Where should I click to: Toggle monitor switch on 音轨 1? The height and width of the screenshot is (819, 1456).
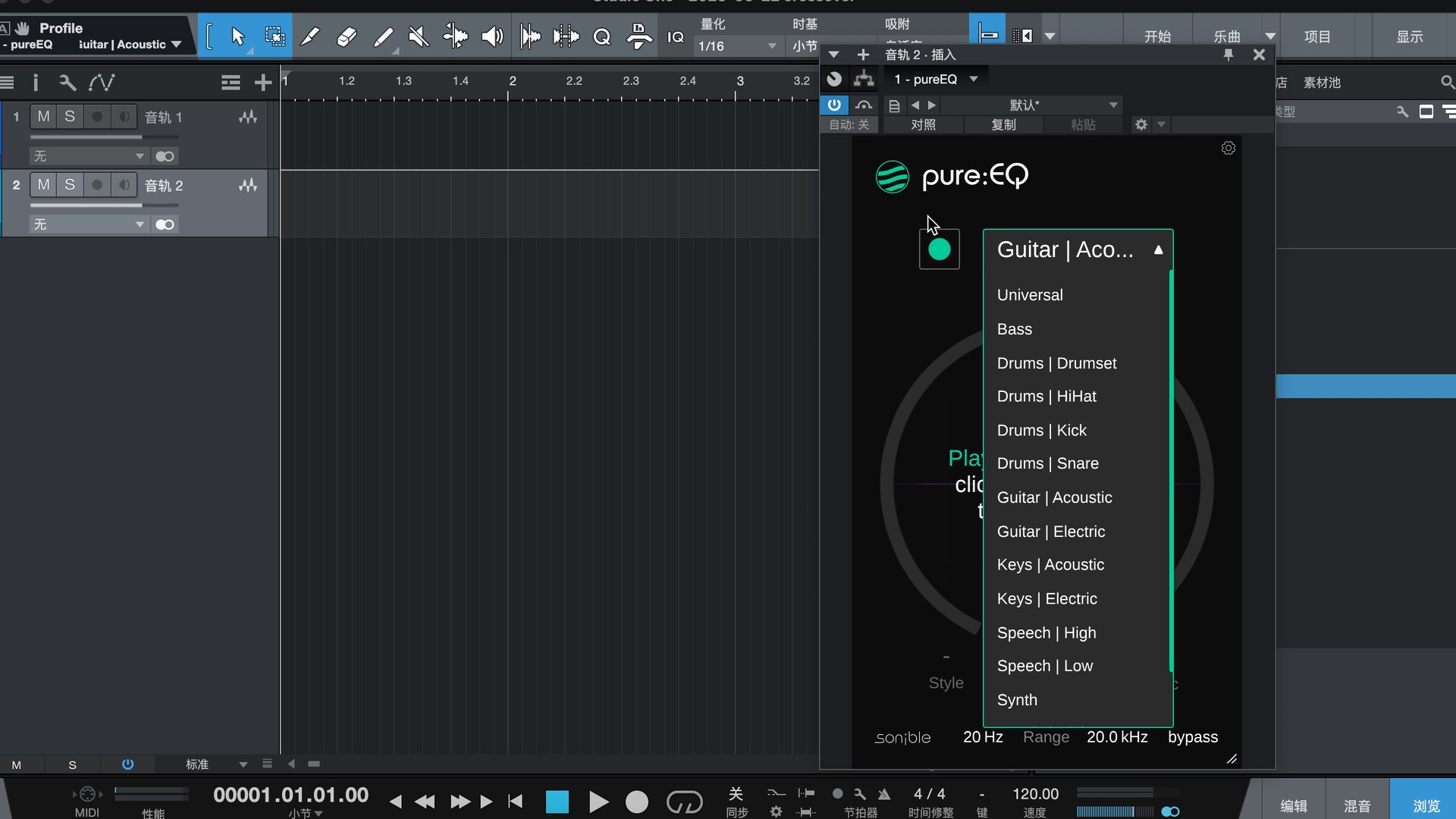124,117
